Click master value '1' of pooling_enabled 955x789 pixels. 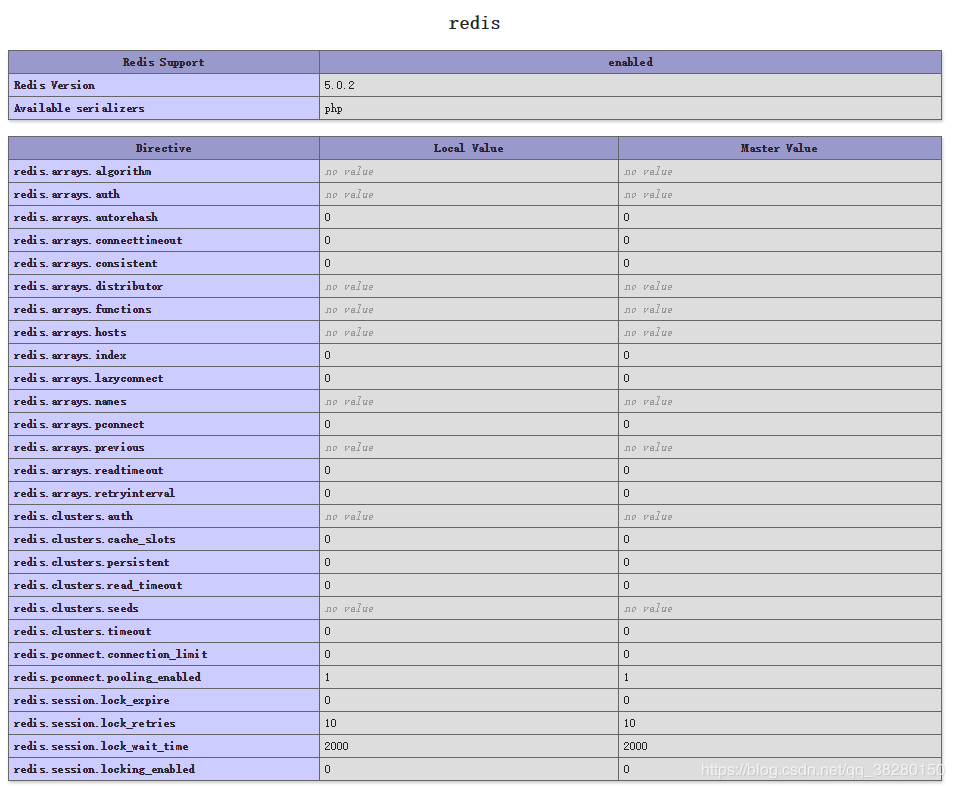coord(627,678)
